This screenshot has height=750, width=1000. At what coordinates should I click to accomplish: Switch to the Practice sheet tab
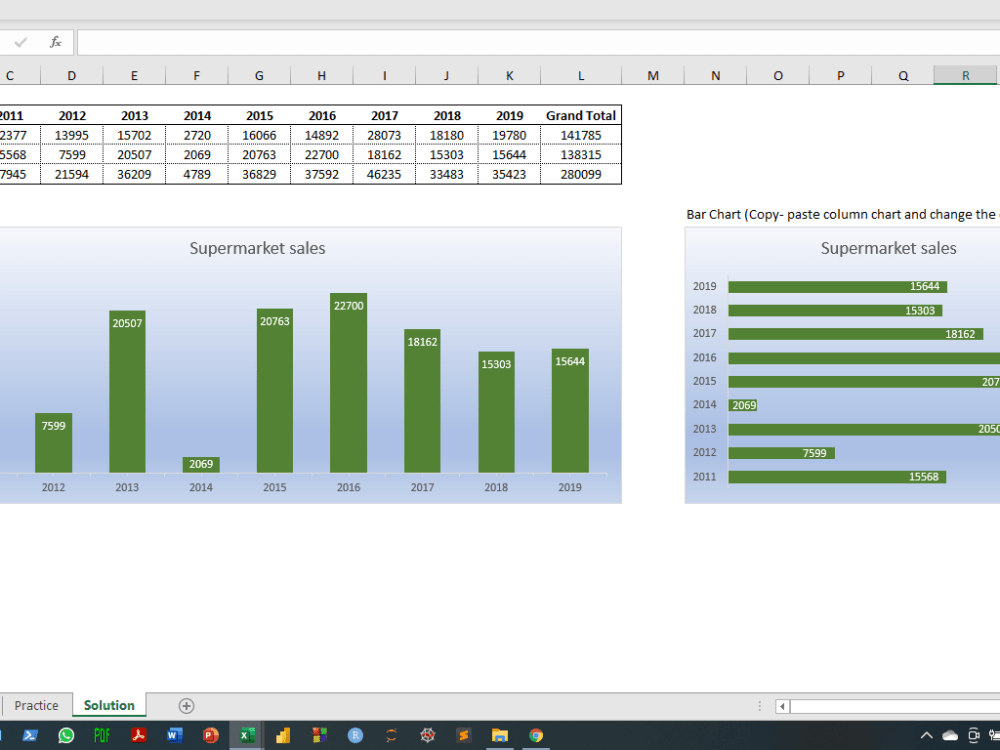[x=37, y=705]
